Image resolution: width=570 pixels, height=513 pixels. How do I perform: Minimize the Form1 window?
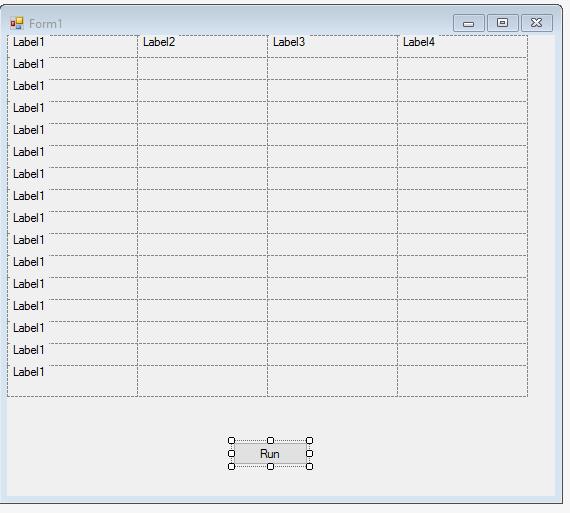(x=469, y=23)
